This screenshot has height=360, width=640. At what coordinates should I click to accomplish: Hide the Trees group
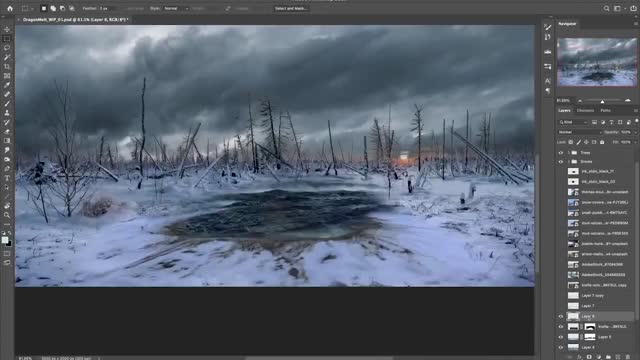pos(561,153)
